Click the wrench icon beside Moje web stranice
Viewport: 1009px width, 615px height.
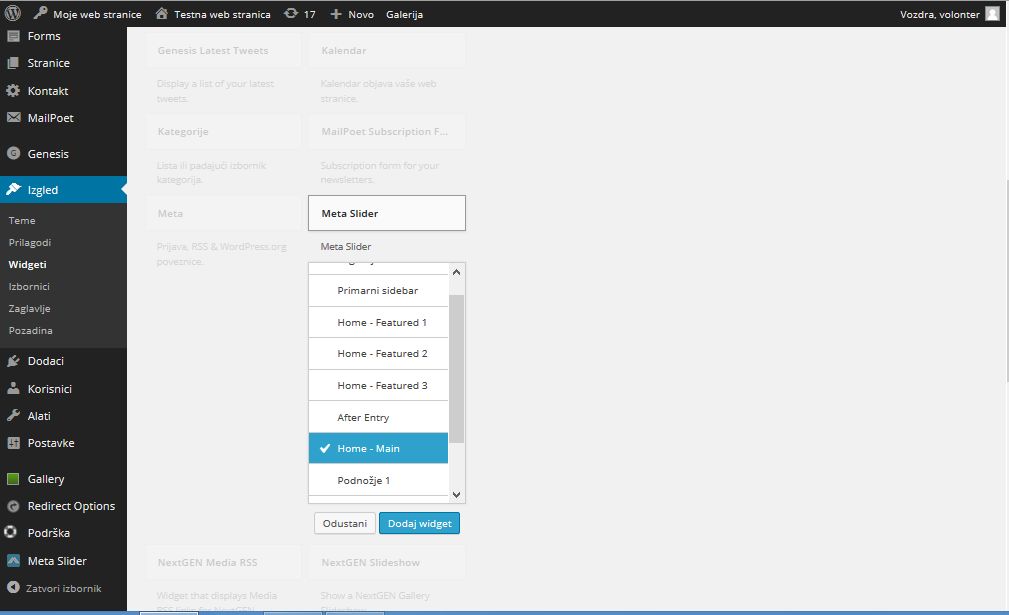[41, 13]
